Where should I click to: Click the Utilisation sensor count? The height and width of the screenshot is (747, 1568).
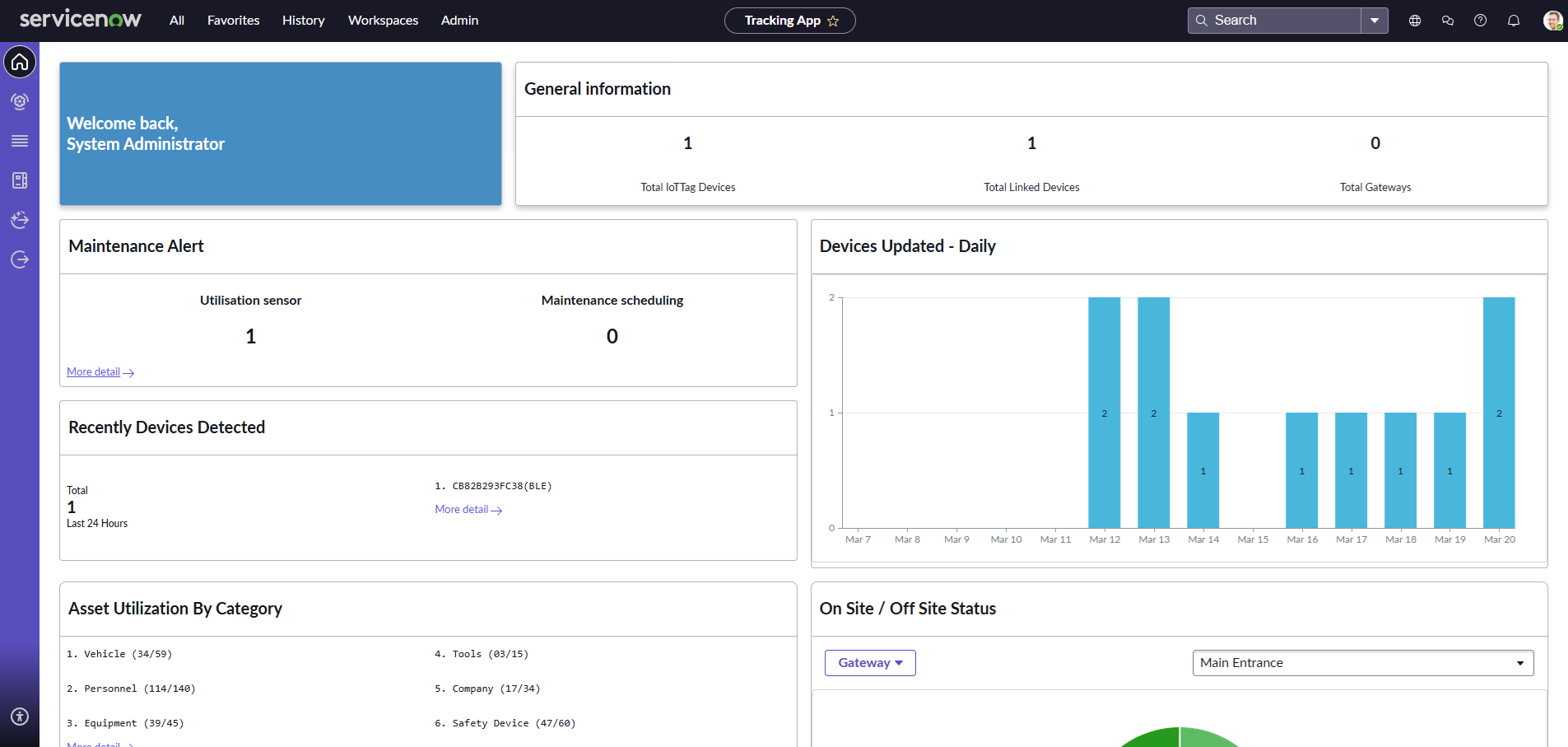(251, 336)
